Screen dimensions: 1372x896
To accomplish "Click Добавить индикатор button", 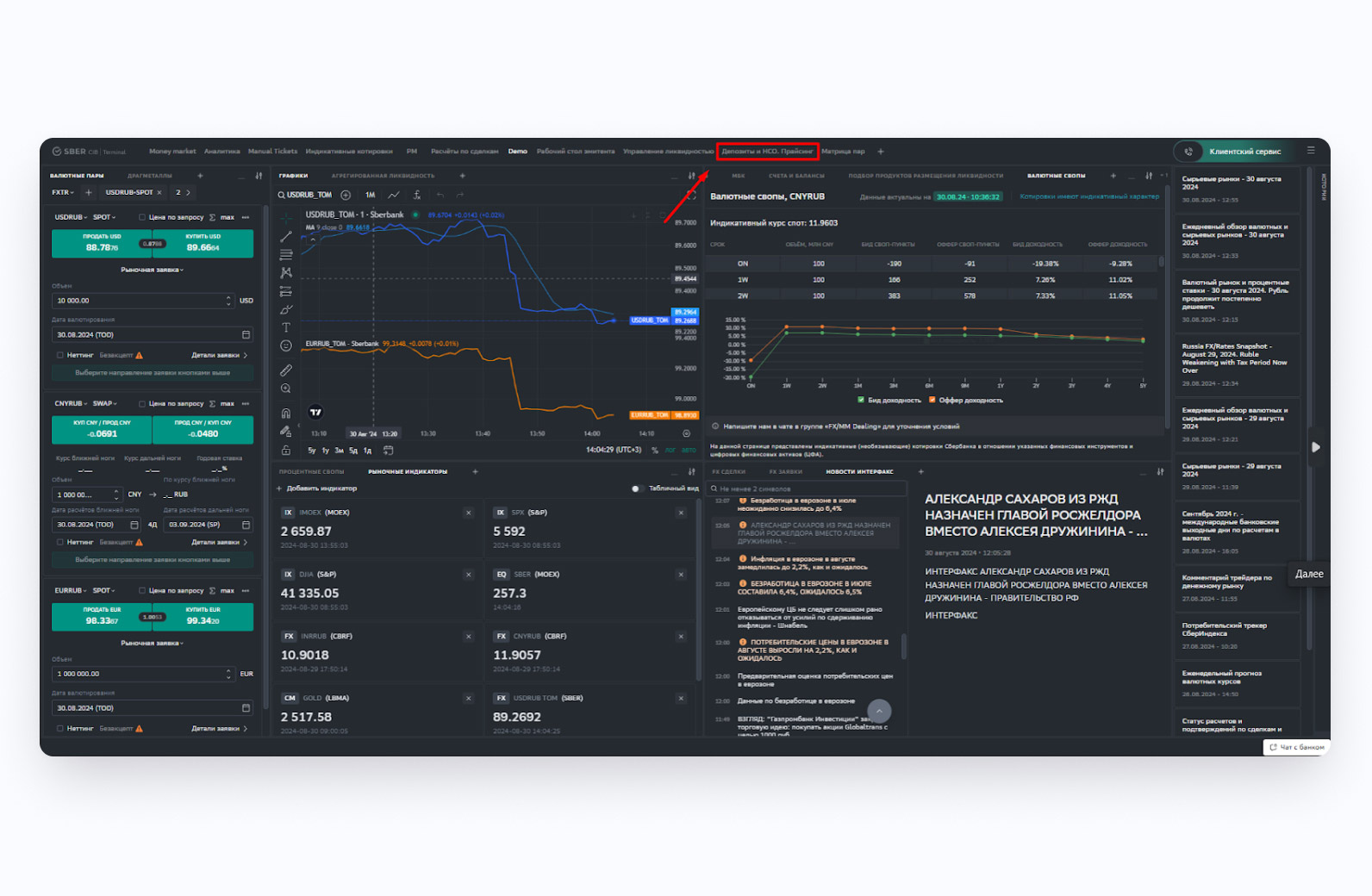I will 316,488.
